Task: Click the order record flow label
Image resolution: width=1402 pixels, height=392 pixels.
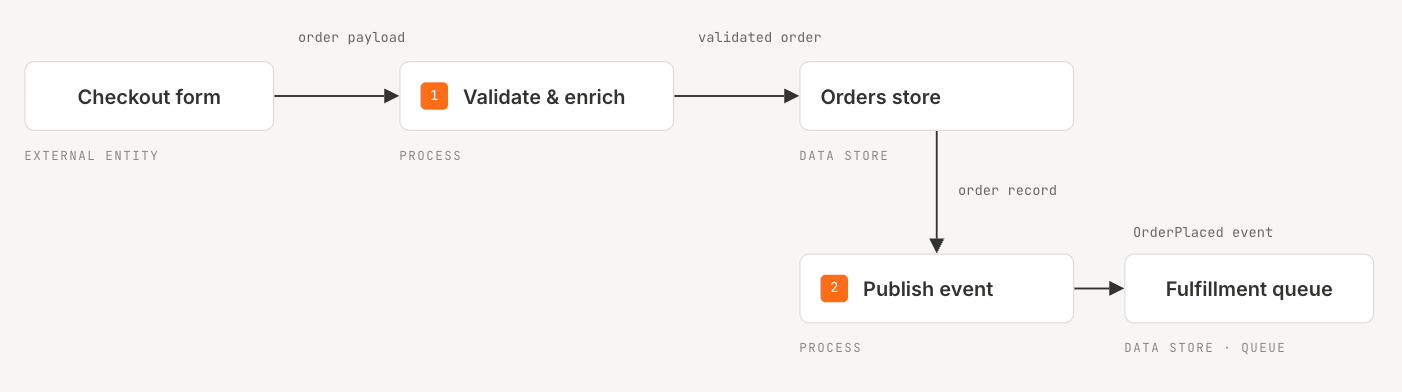Action: 1007,190
